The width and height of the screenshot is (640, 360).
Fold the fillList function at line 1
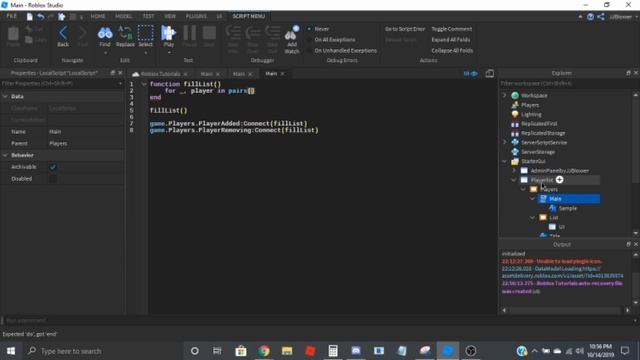(144, 84)
